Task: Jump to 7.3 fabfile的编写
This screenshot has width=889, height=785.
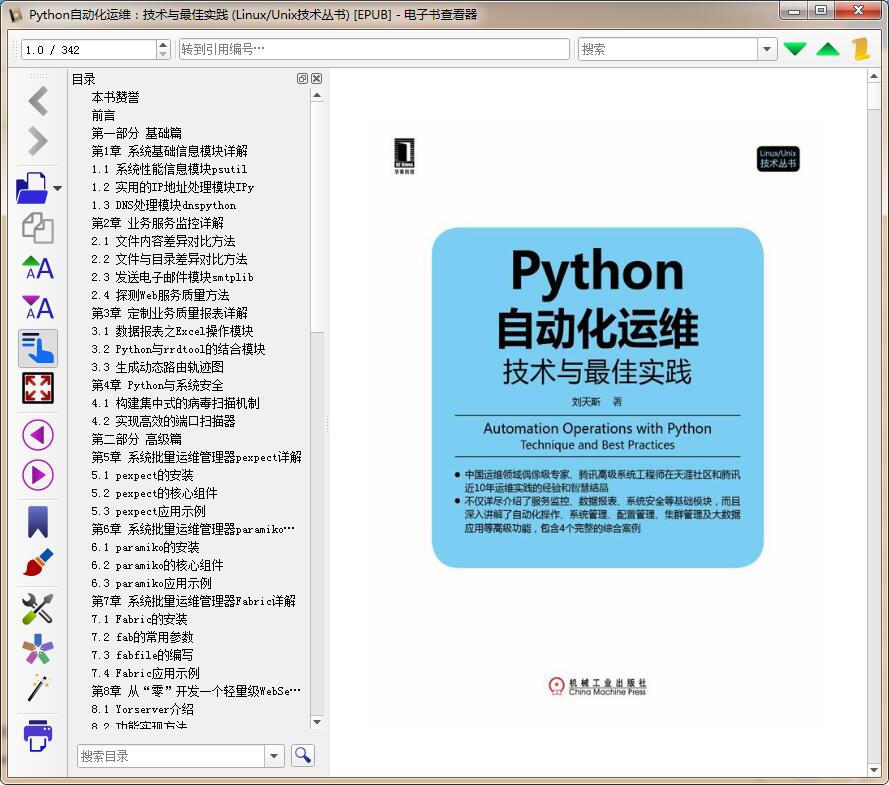Action: pyautogui.click(x=142, y=655)
